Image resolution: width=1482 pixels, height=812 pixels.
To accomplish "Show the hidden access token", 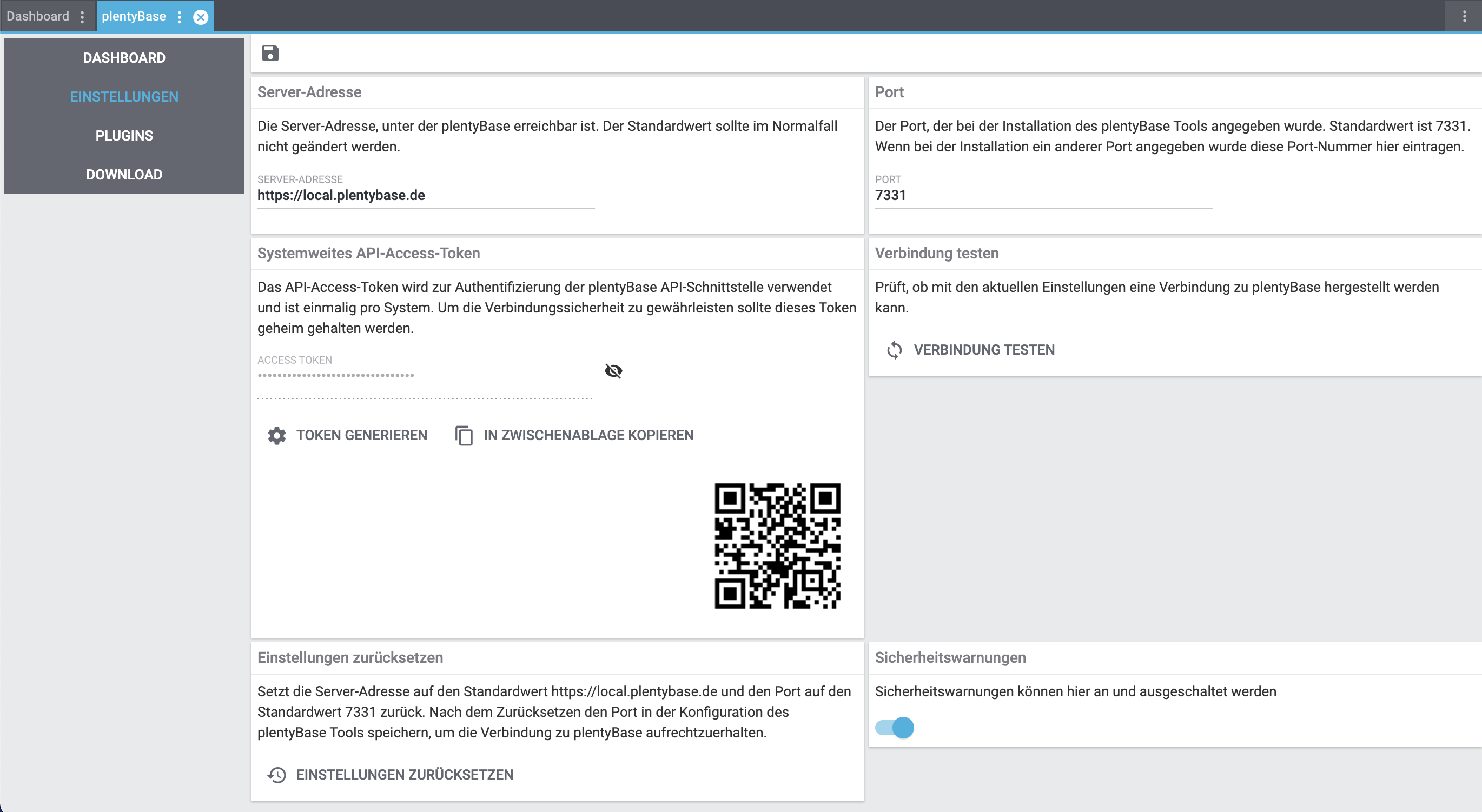I will 613,371.
